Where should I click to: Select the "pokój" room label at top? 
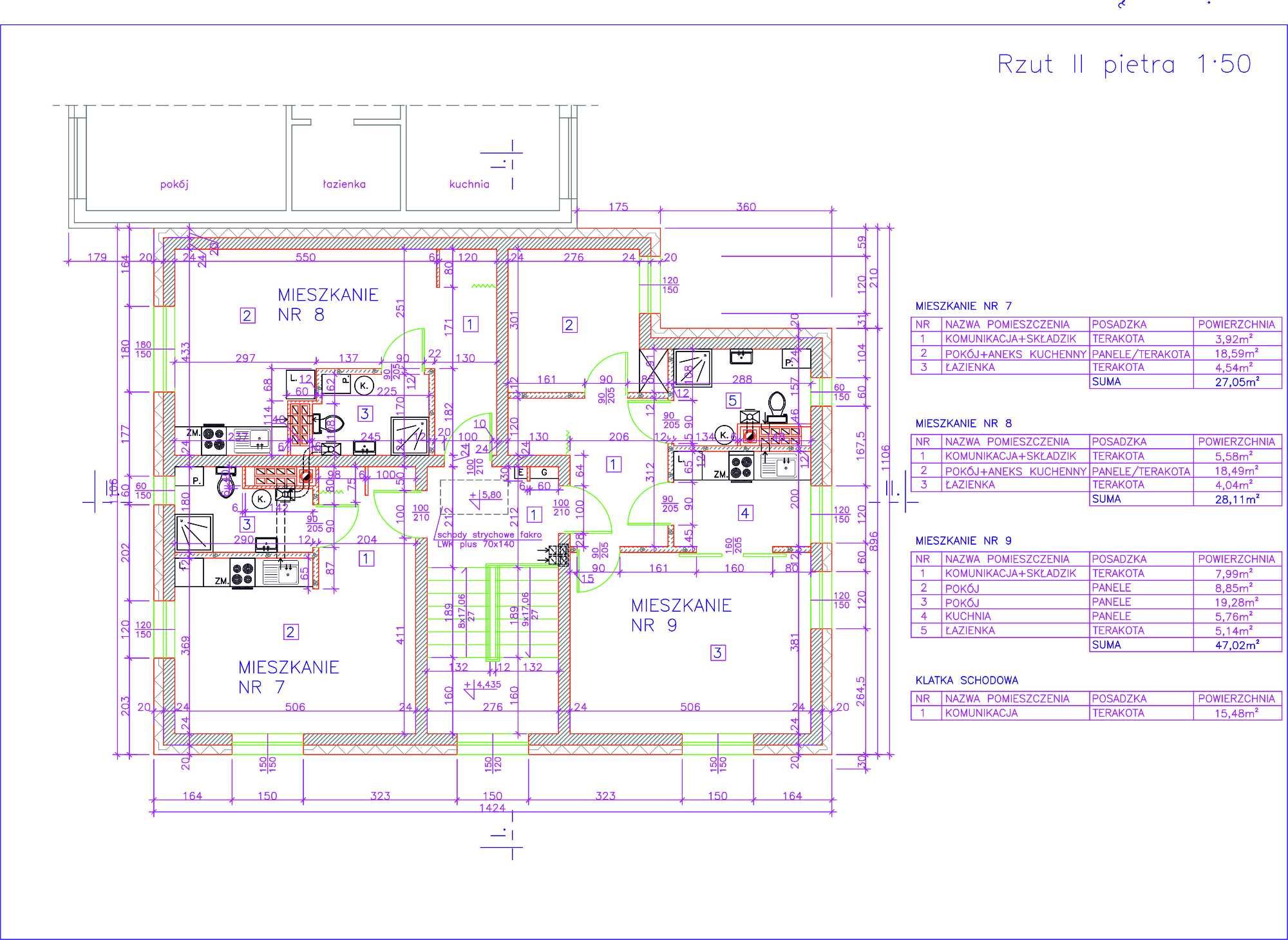[x=174, y=185]
